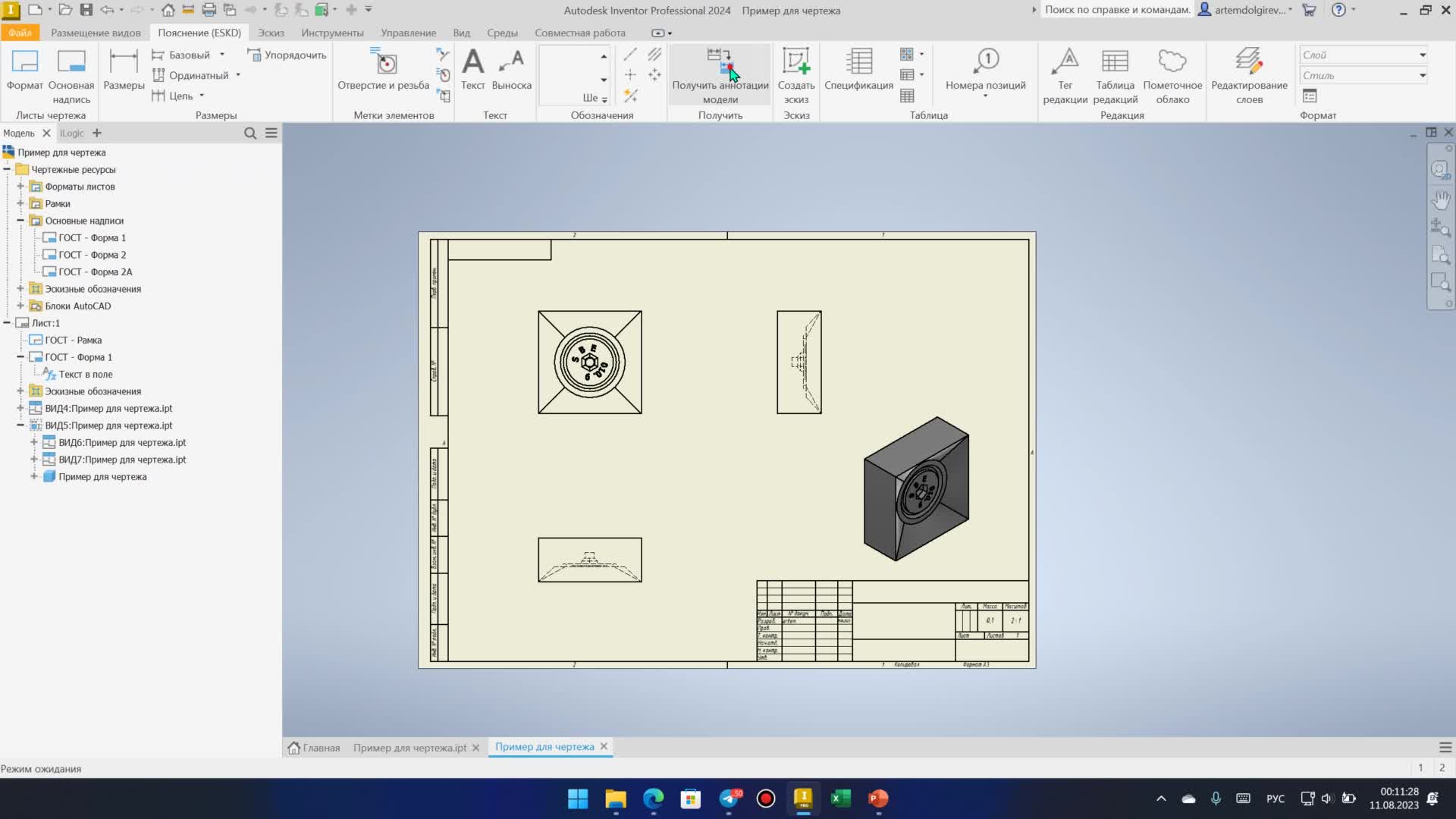Open the model browser hamburger menu
The image size is (1456, 819).
click(271, 133)
